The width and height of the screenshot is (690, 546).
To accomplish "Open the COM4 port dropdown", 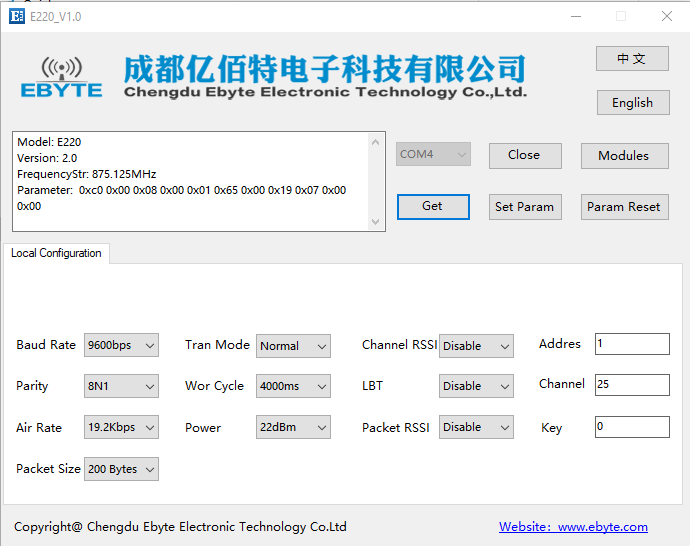I will (433, 154).
